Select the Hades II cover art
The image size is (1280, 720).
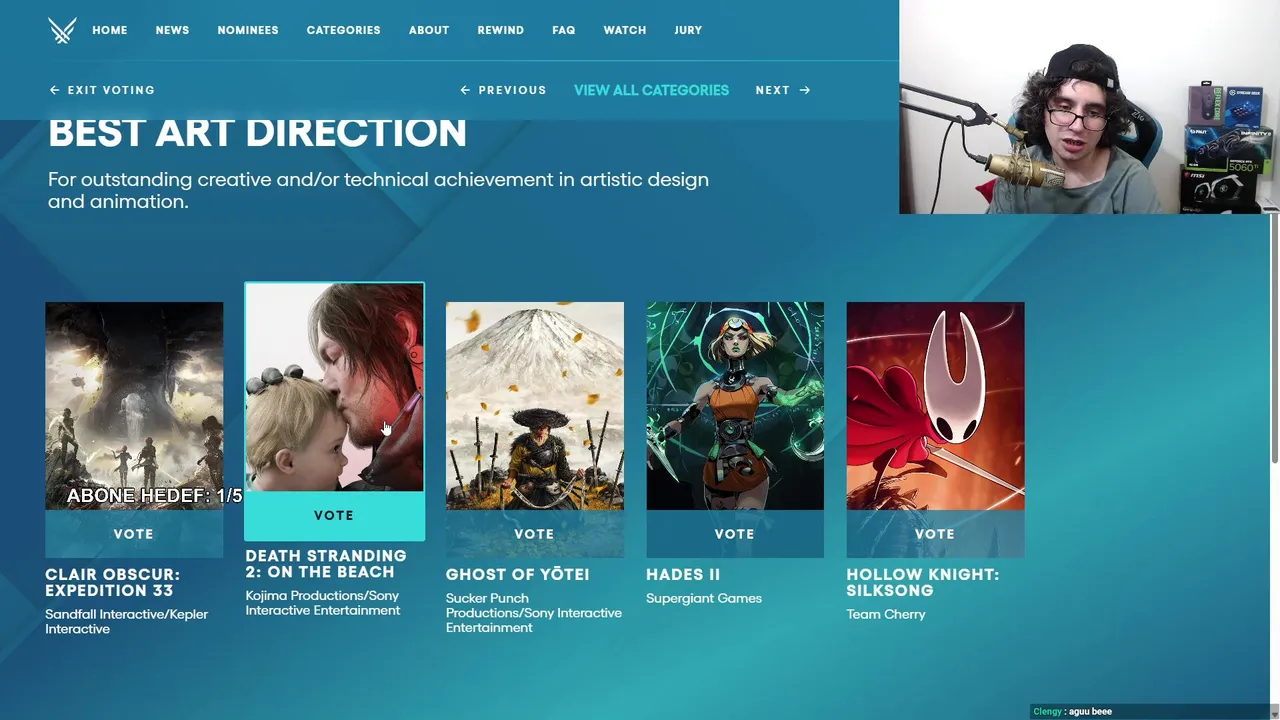(735, 406)
